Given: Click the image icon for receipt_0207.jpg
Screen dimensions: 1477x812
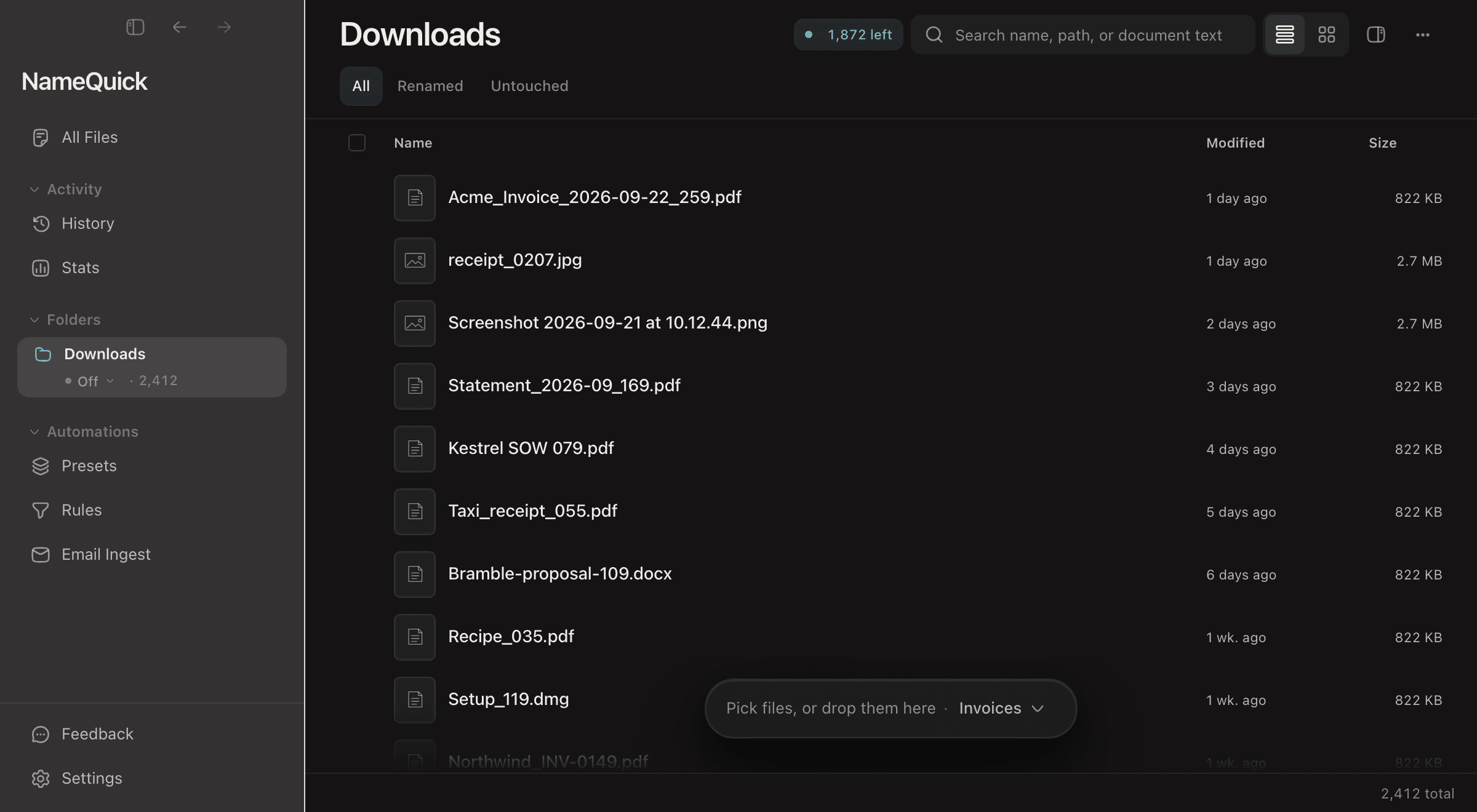Looking at the screenshot, I should click(x=415, y=261).
